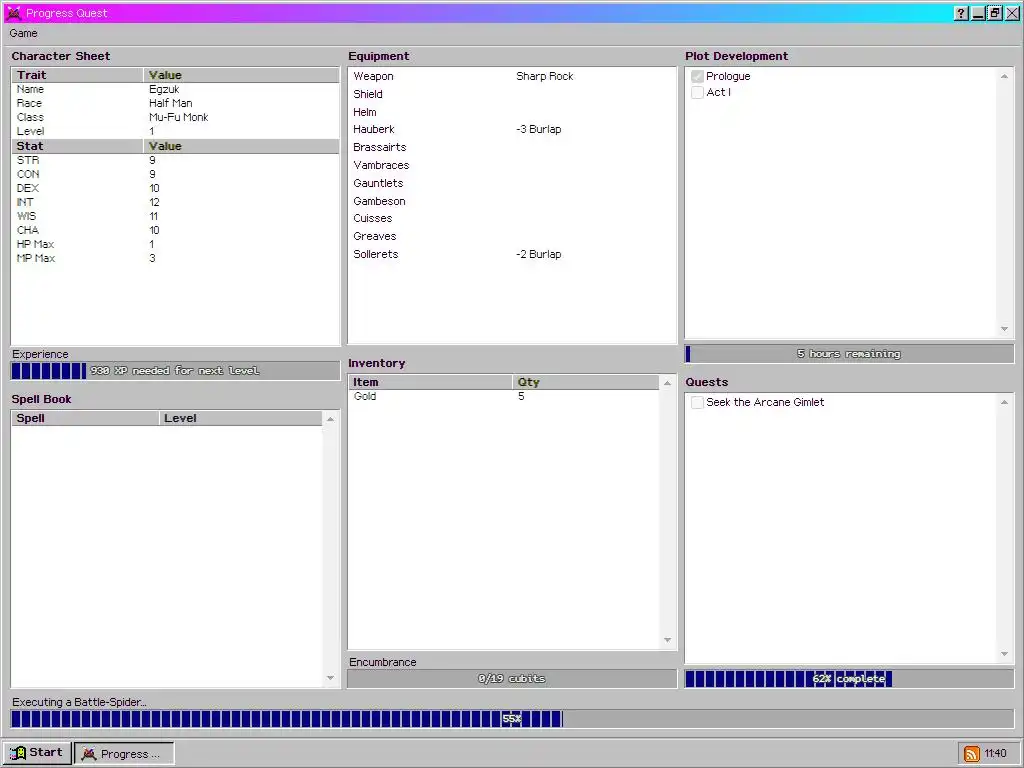
Task: Click the Encumbrance cubits bar
Action: [x=512, y=679]
